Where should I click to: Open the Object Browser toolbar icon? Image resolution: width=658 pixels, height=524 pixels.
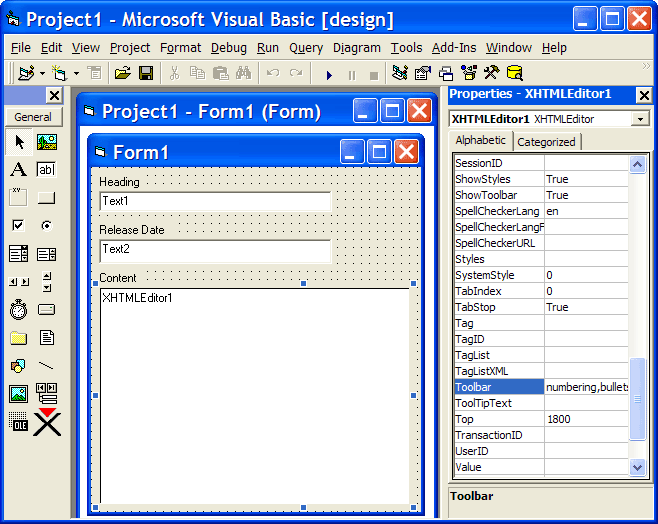click(469, 73)
